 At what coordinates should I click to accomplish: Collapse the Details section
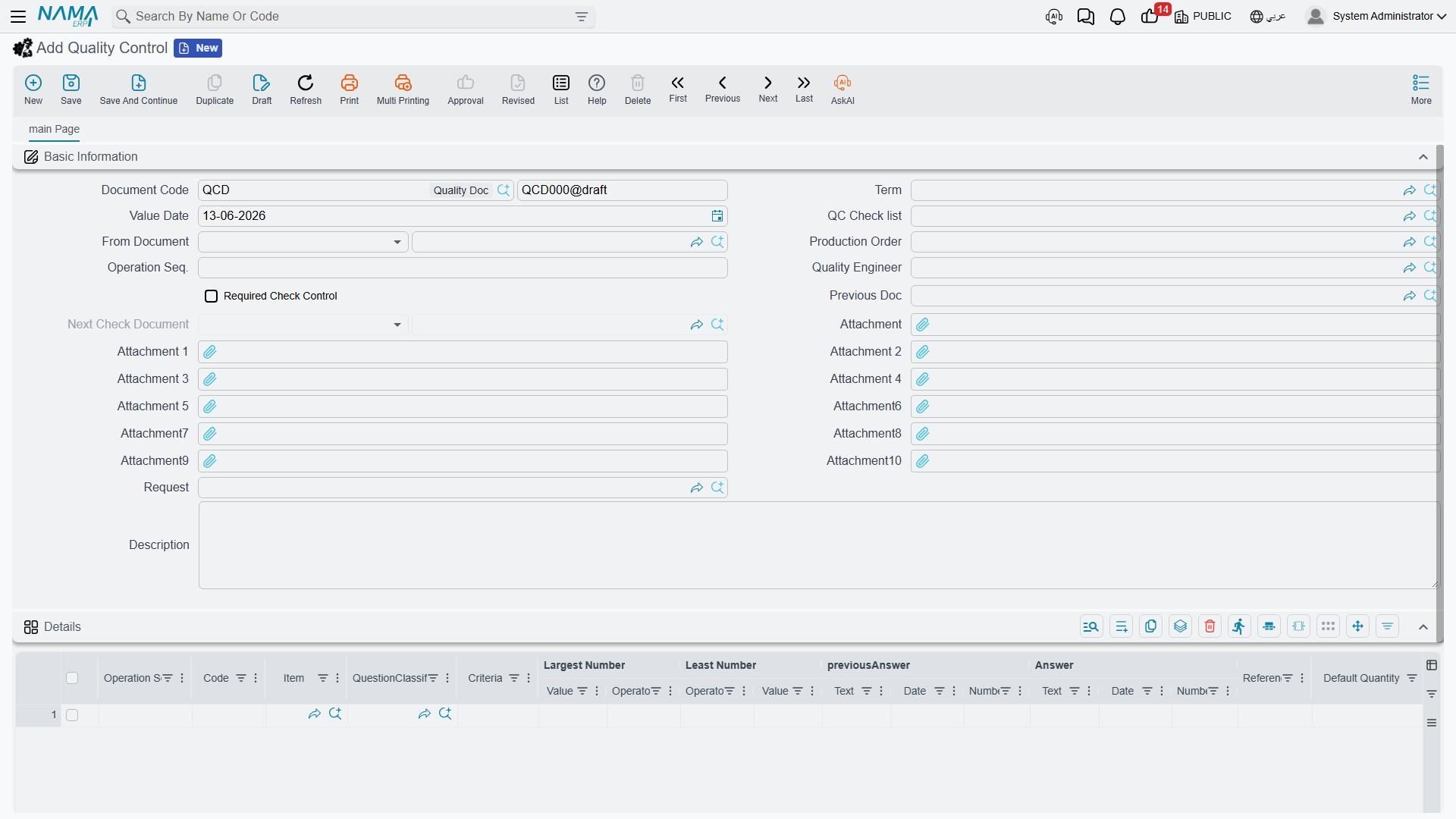point(1423,627)
